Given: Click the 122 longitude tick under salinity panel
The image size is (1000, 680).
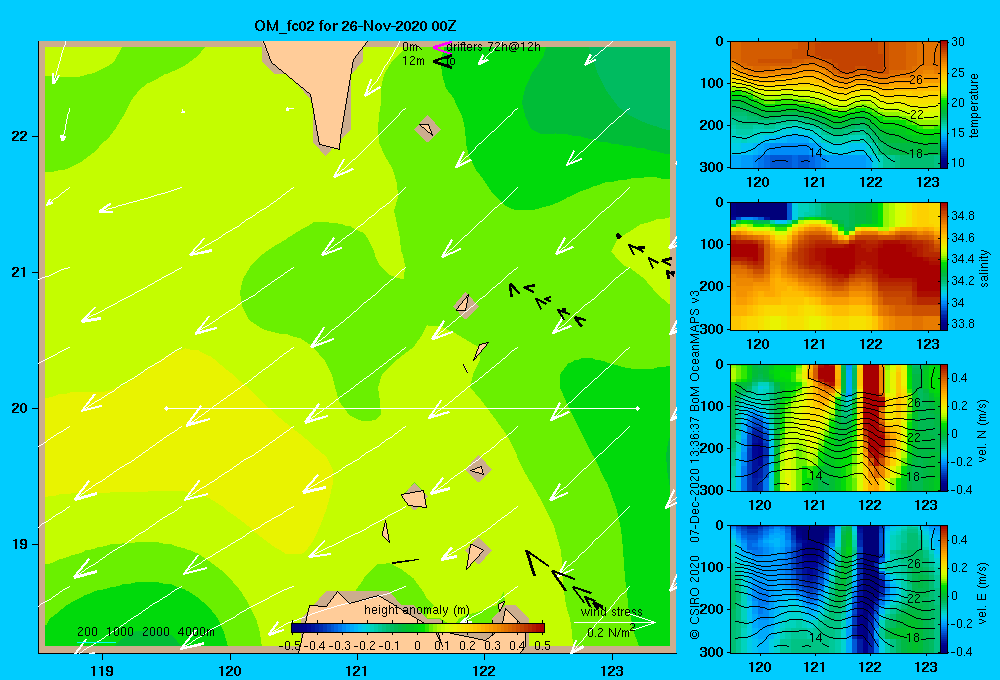Looking at the screenshot, I should point(871,344).
